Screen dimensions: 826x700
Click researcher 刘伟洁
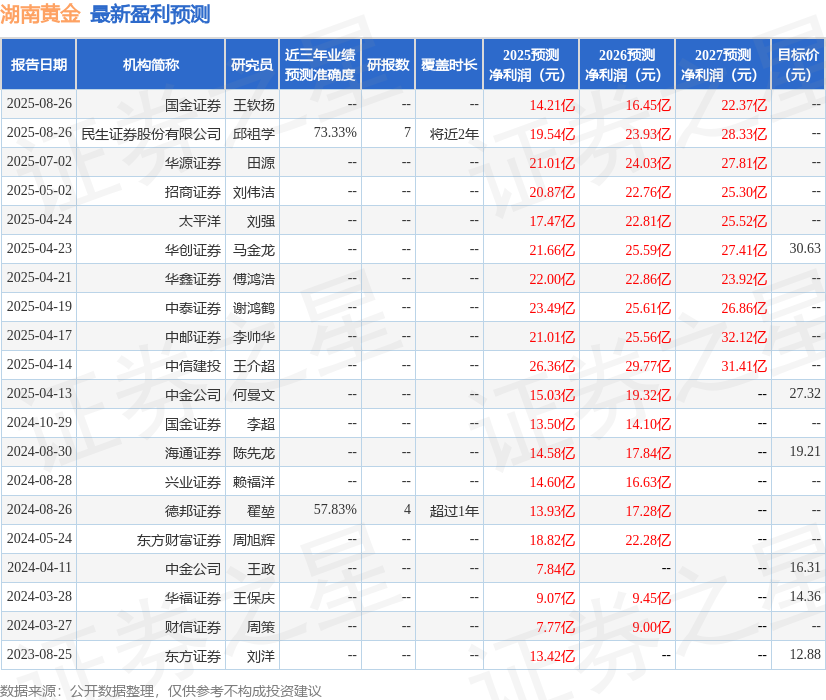[254, 192]
